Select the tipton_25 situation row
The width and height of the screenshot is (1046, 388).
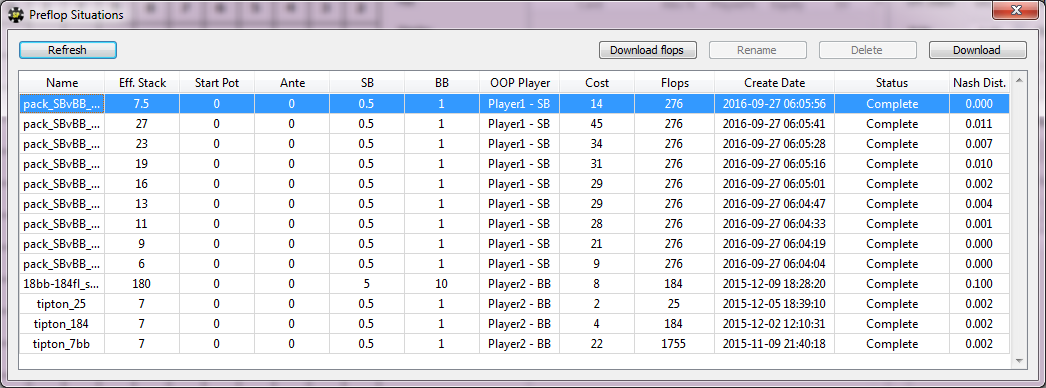point(514,304)
